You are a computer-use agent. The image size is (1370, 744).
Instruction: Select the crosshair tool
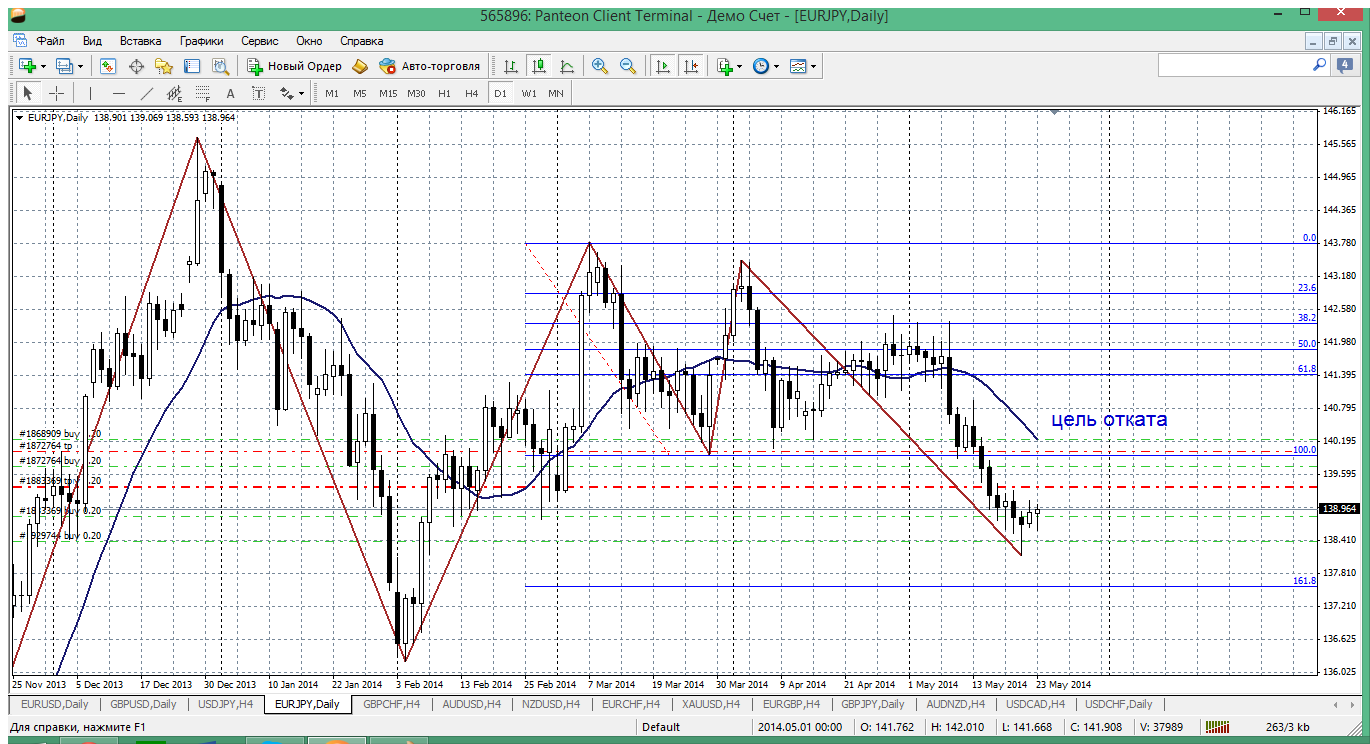coord(57,93)
